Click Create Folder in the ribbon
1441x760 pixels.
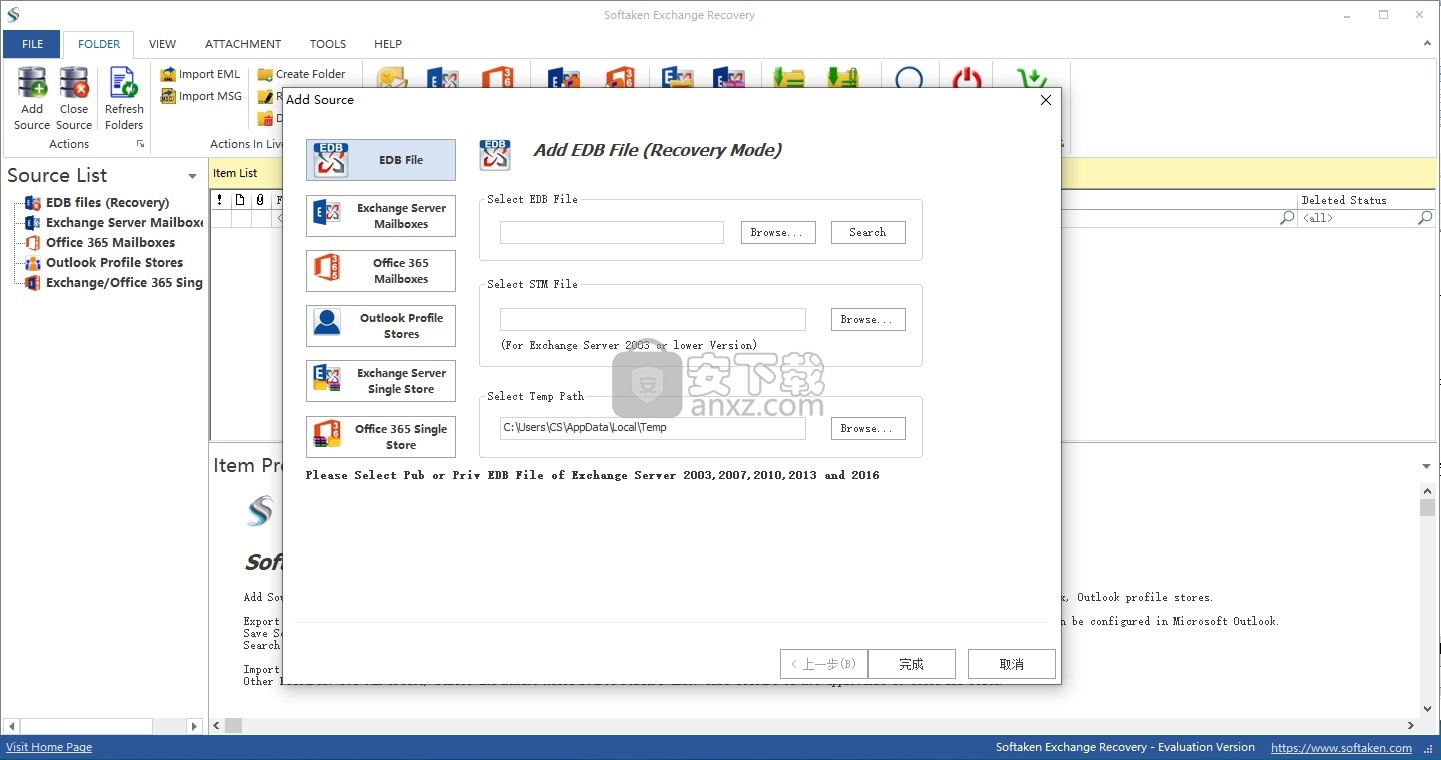click(x=301, y=74)
